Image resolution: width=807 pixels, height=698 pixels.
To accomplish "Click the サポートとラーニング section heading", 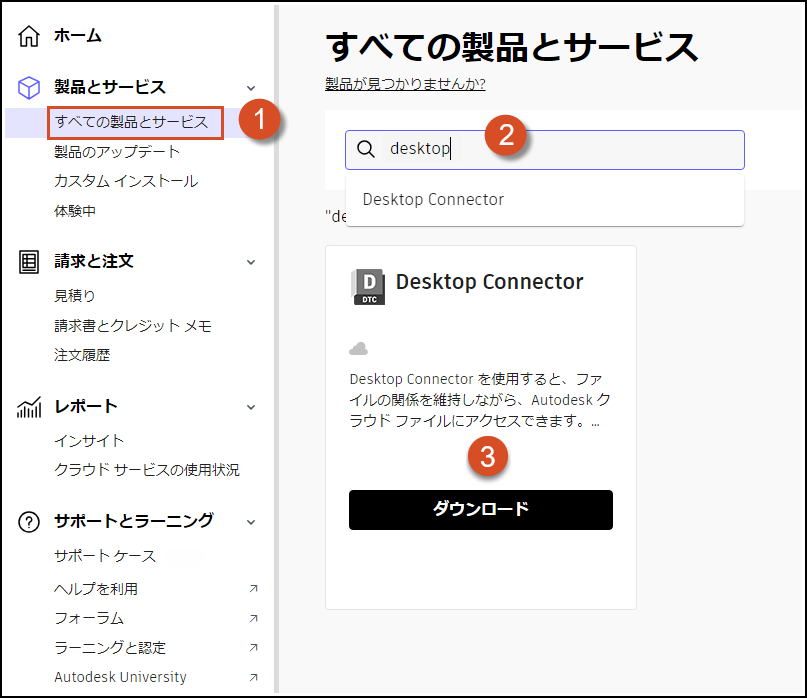I will click(x=134, y=521).
